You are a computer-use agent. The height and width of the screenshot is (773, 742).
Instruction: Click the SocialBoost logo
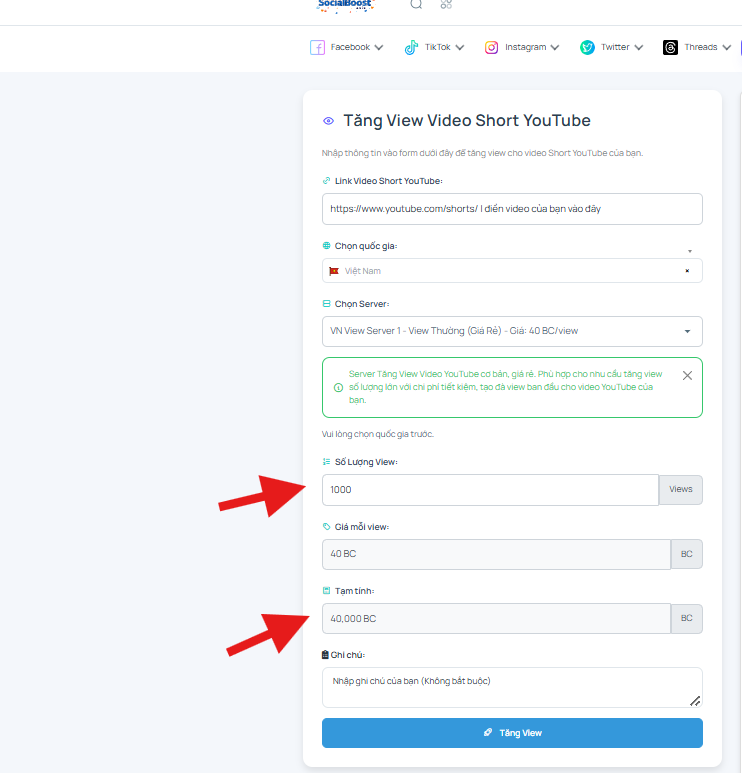(345, 6)
